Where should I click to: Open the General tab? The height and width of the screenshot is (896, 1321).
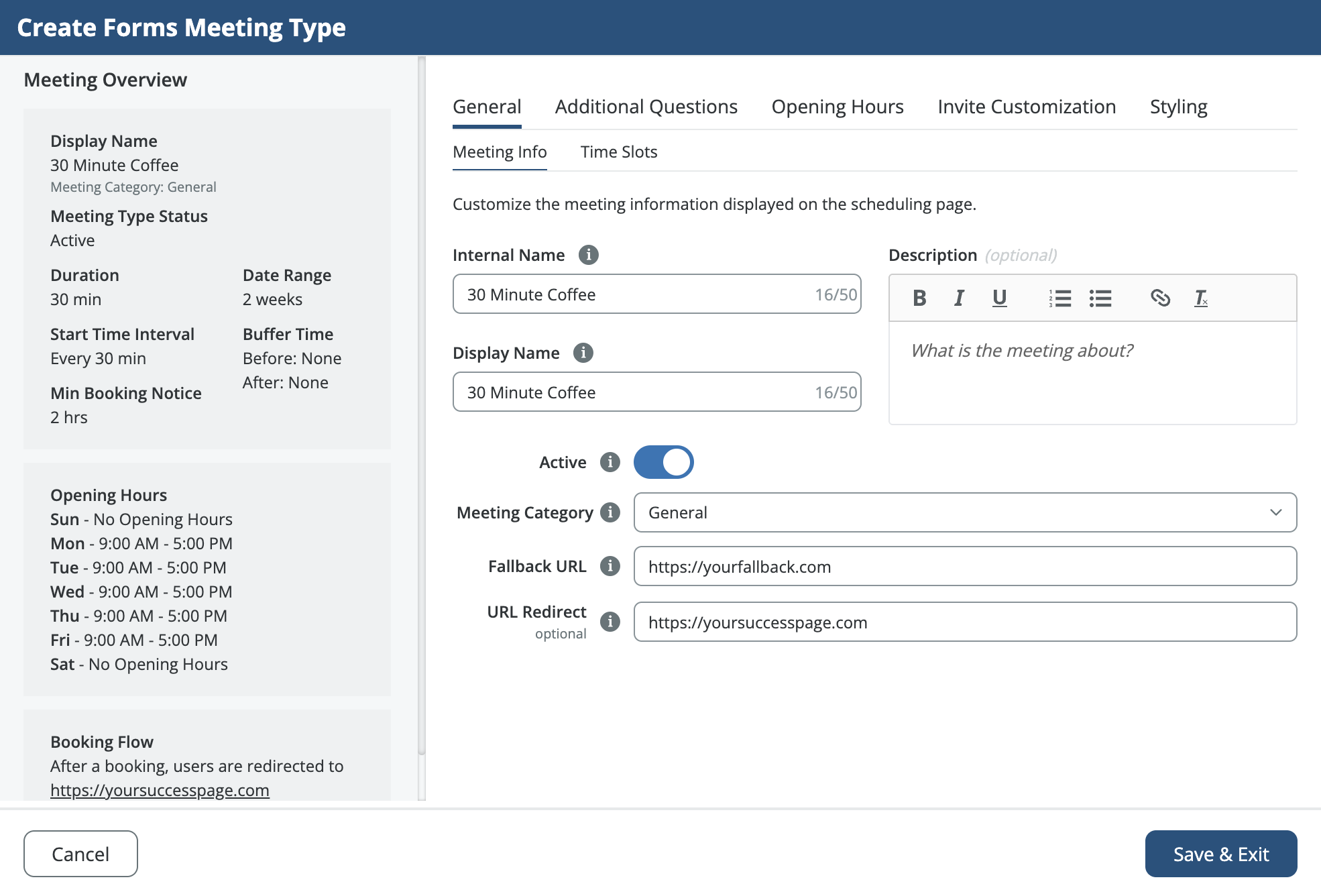click(x=487, y=107)
